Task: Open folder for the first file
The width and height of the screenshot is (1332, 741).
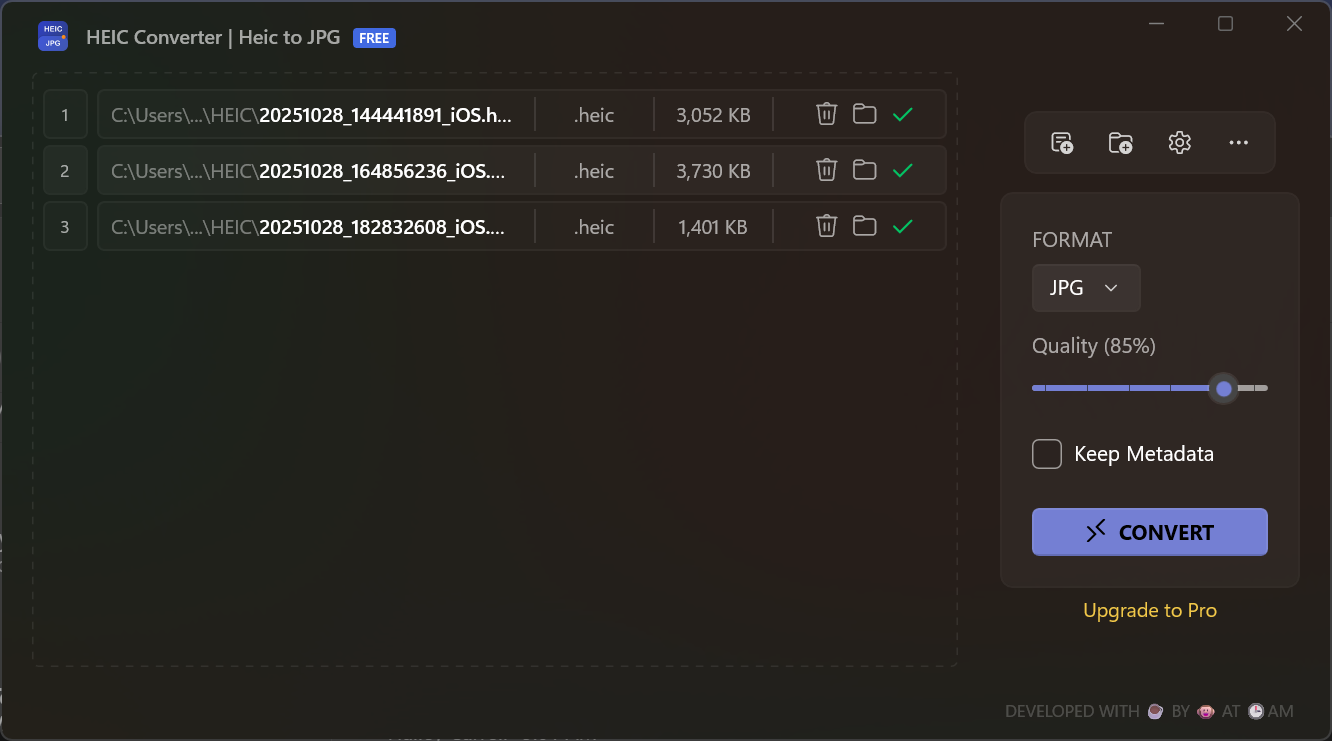Action: pyautogui.click(x=864, y=115)
